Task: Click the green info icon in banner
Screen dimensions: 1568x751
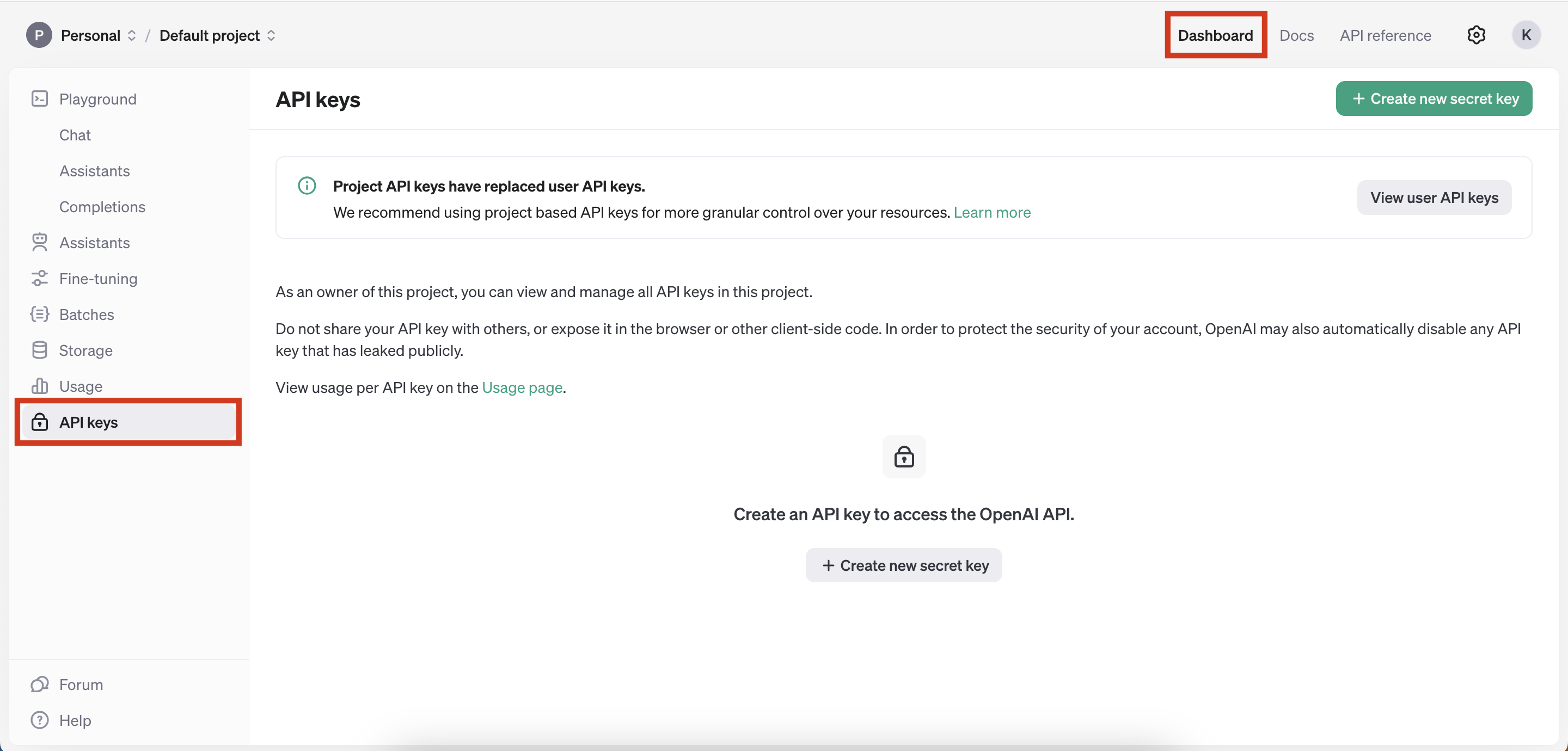Action: (307, 186)
